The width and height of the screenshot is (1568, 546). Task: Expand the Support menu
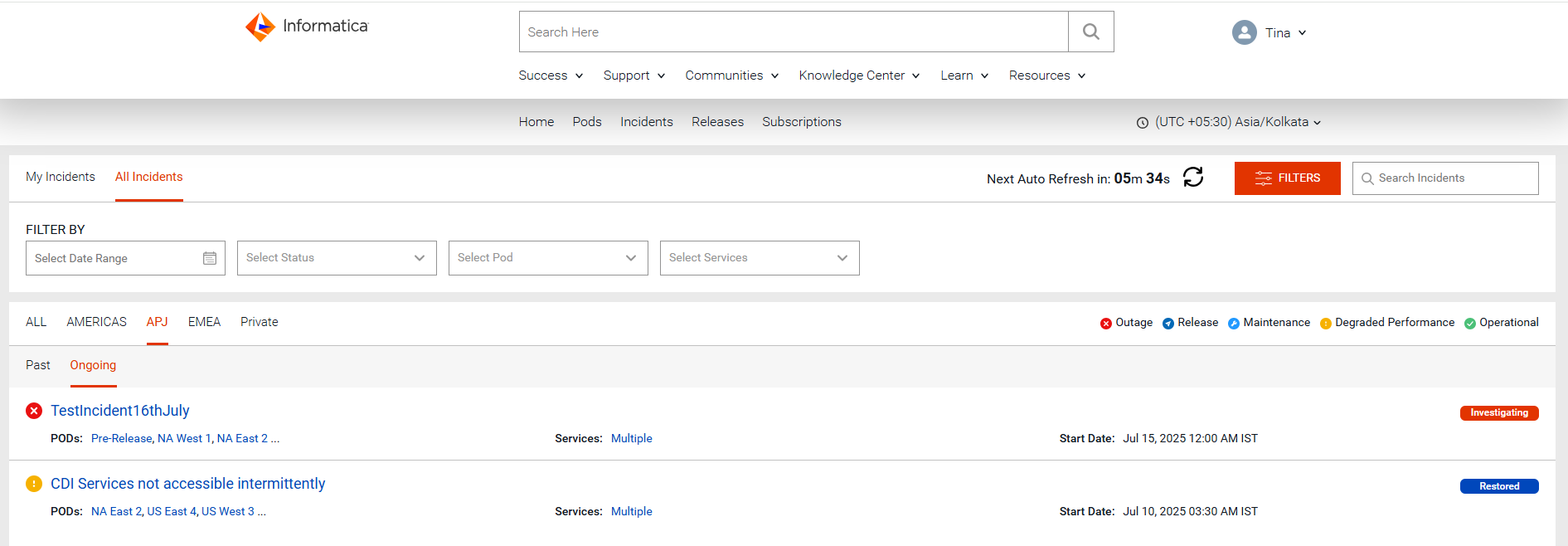pos(634,76)
